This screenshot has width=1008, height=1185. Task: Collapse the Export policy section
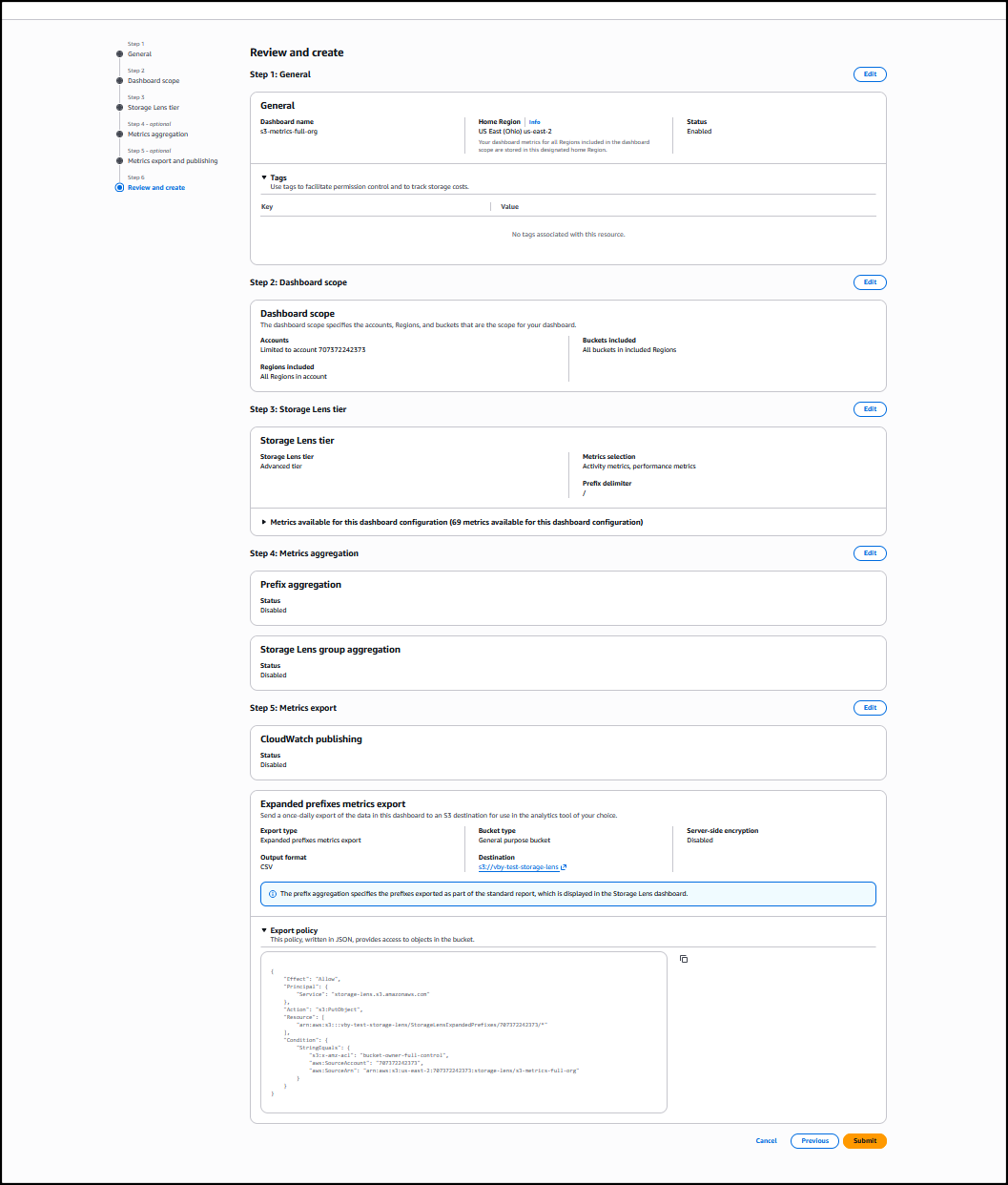coord(265,930)
